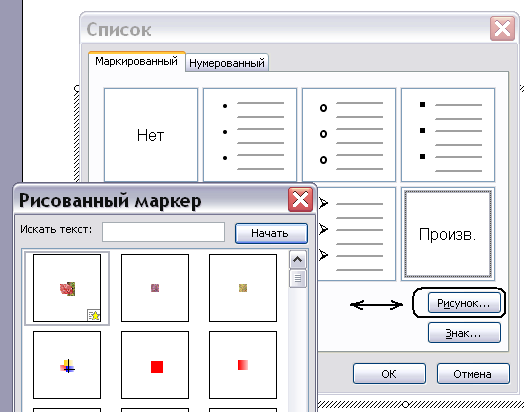
Task: Select the Произв. custom bullet option
Action: pos(448,234)
